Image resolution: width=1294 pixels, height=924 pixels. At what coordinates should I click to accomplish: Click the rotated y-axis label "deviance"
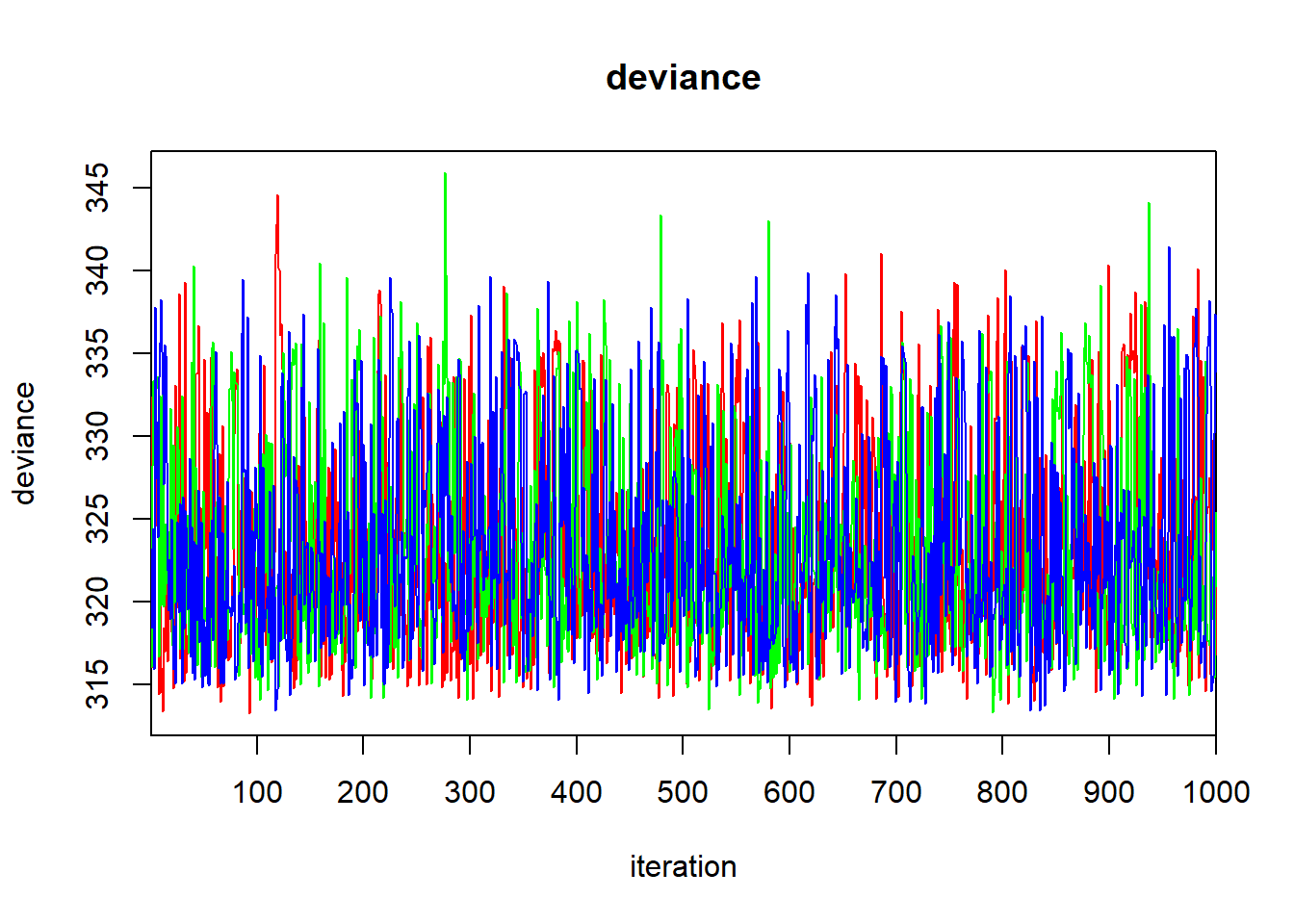coord(24,444)
